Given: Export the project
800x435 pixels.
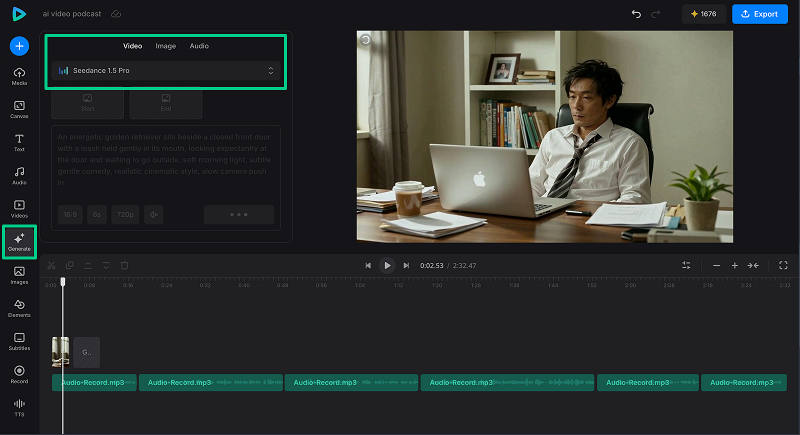Looking at the screenshot, I should (x=760, y=14).
